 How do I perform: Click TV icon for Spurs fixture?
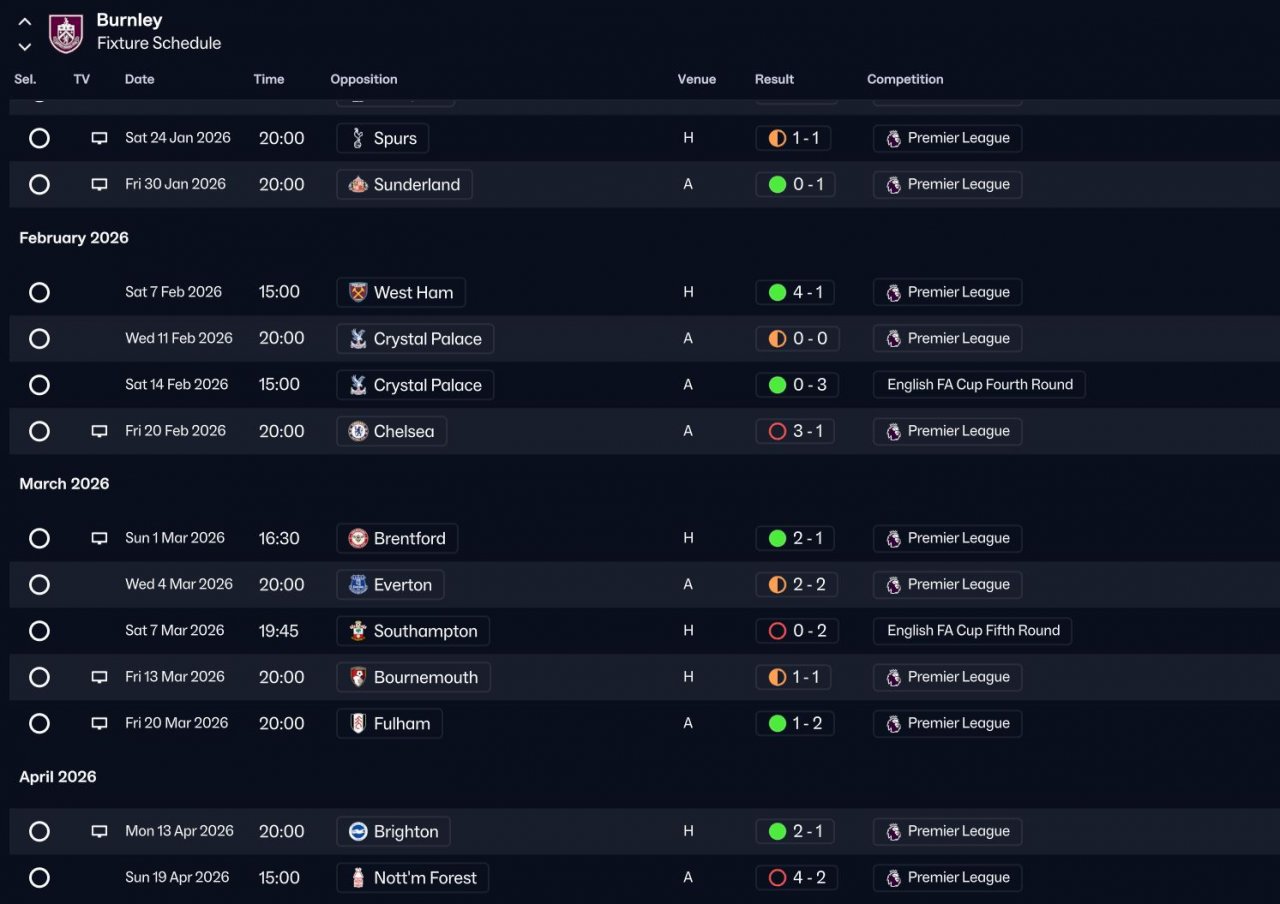pos(99,139)
